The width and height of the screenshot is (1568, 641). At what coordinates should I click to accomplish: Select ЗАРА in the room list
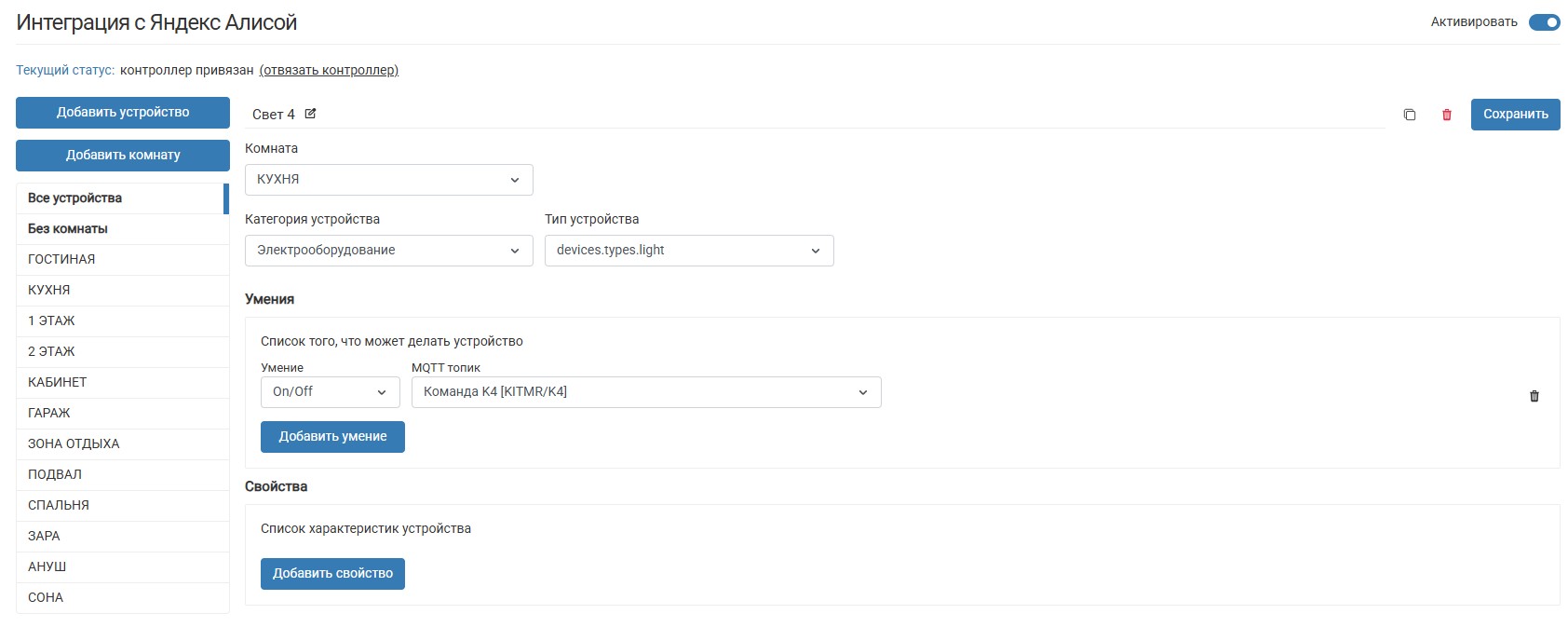pyautogui.click(x=122, y=537)
